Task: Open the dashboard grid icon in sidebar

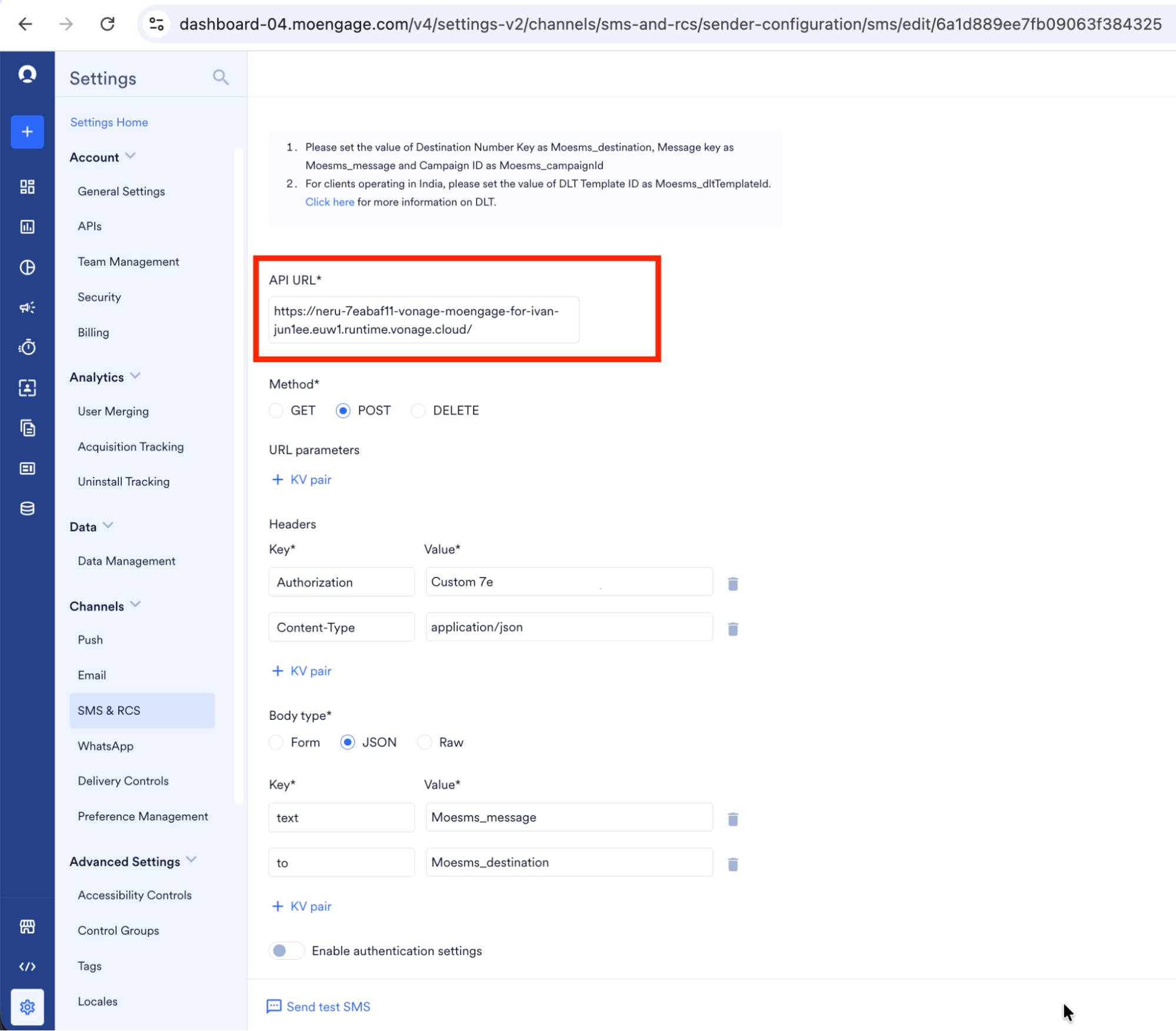Action: tap(27, 187)
